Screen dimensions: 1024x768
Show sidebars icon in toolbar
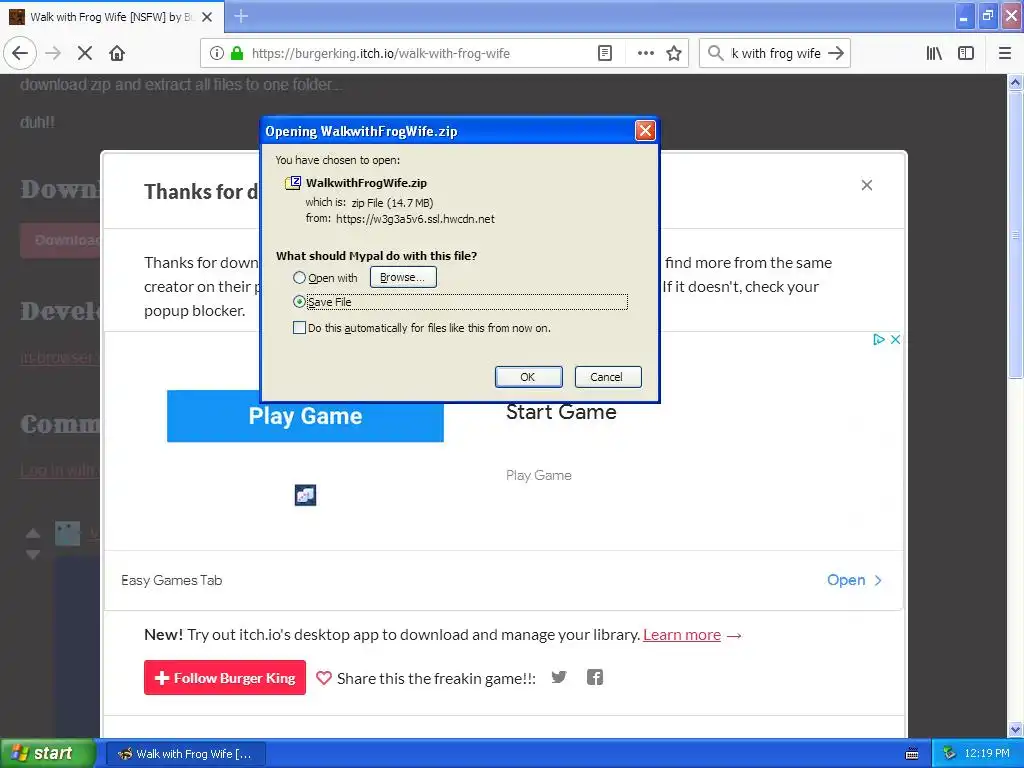click(966, 53)
